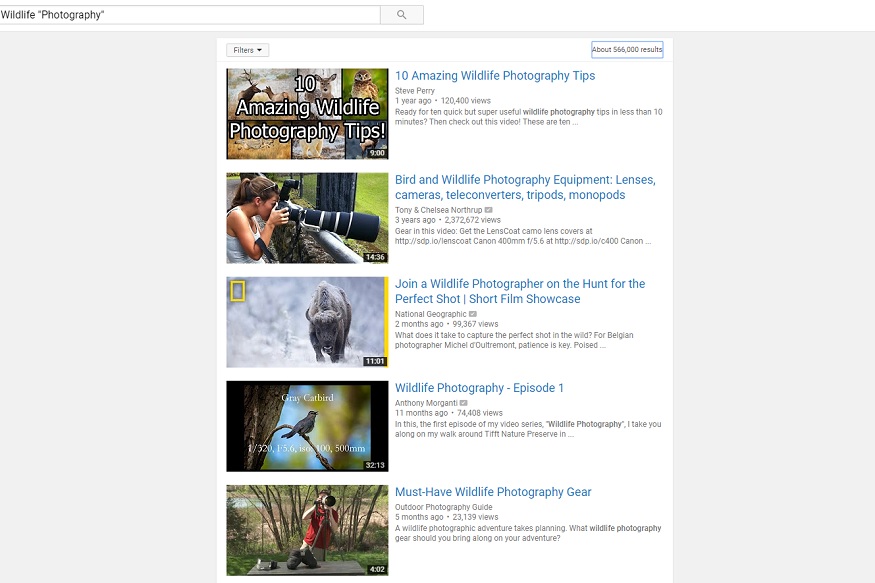This screenshot has width=875, height=583.
Task: Click description starting What does it take
Action: pyautogui.click(x=514, y=340)
